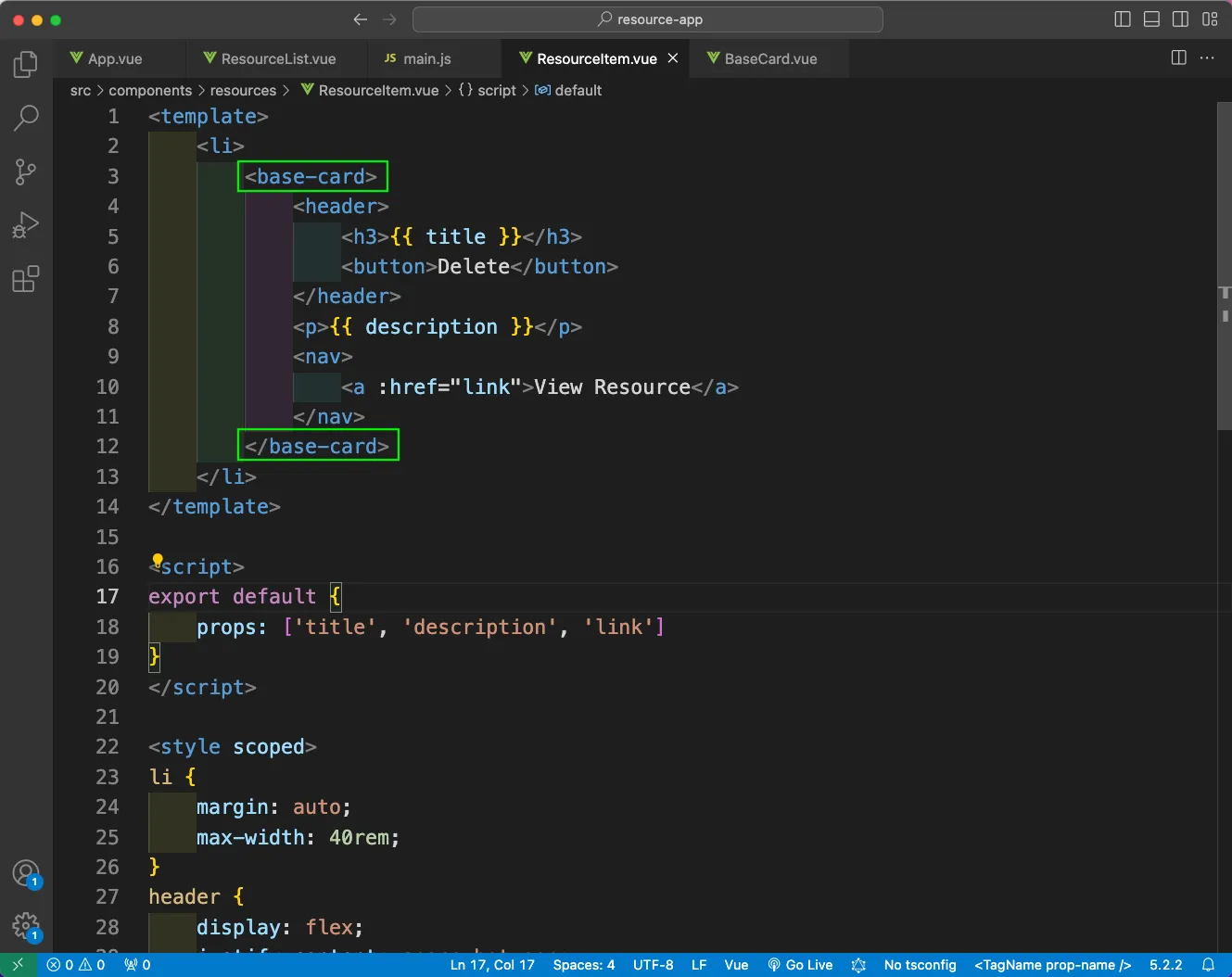Open Run and Debug view icon
Viewport: 1232px width, 977px height.
[26, 225]
